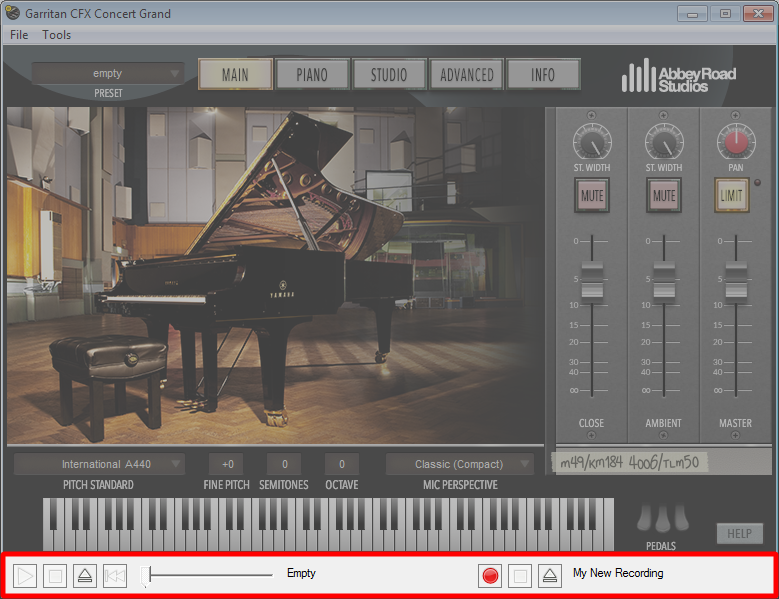The width and height of the screenshot is (779, 599).
Task: Click the grand piano studio image
Action: (x=276, y=275)
